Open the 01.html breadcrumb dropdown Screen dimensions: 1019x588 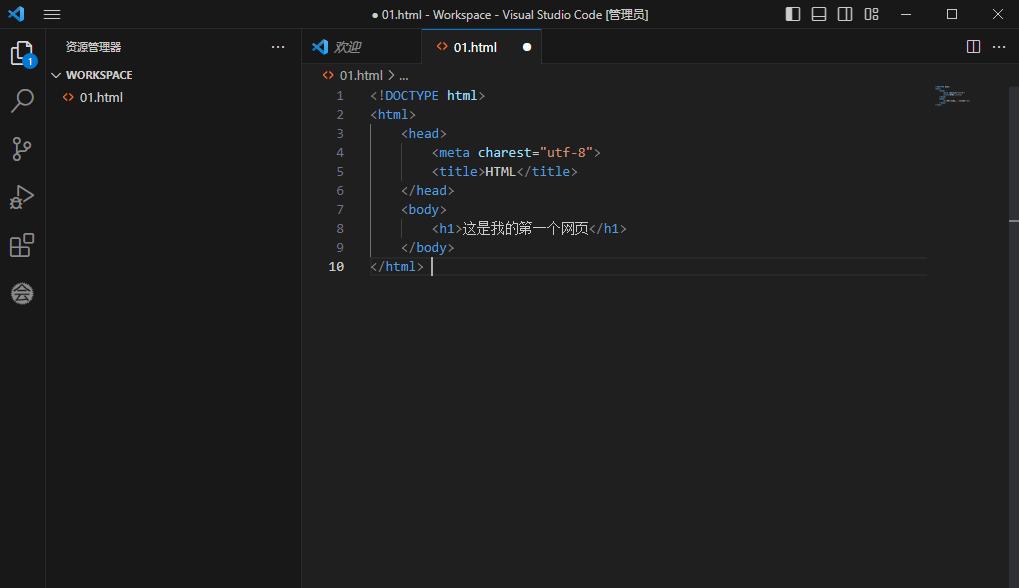tap(360, 75)
